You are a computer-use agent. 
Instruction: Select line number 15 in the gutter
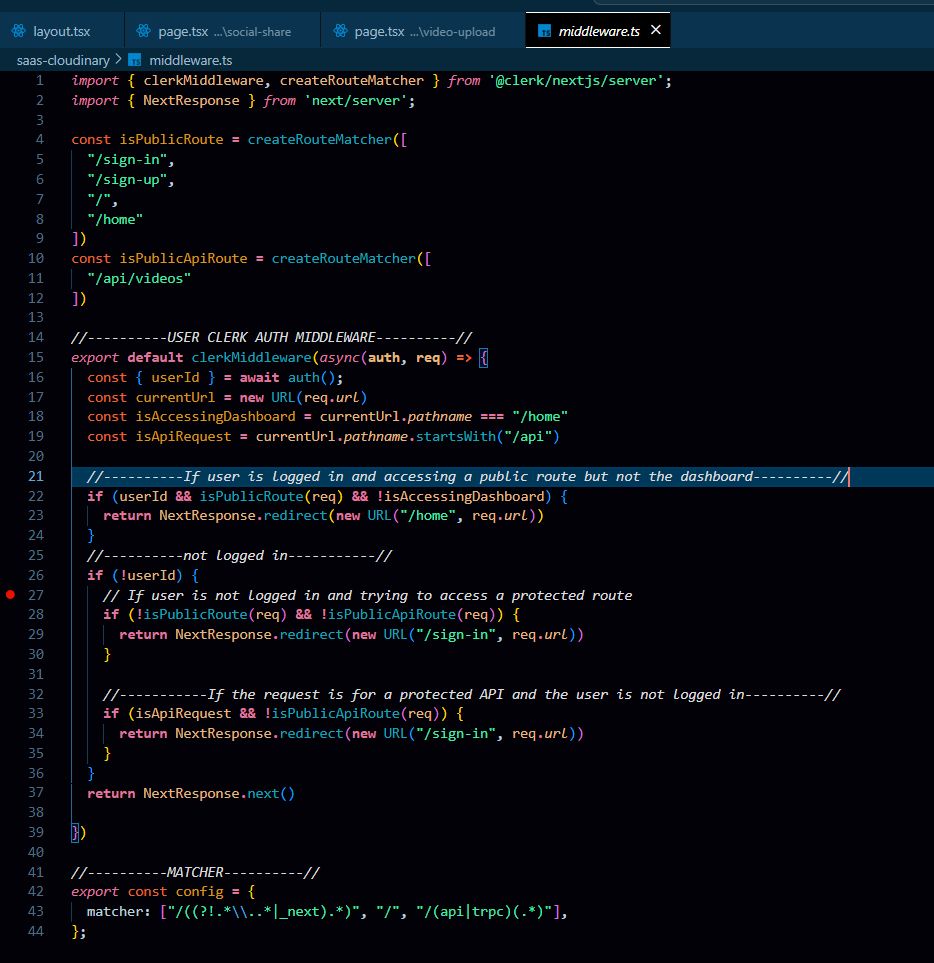(37, 357)
